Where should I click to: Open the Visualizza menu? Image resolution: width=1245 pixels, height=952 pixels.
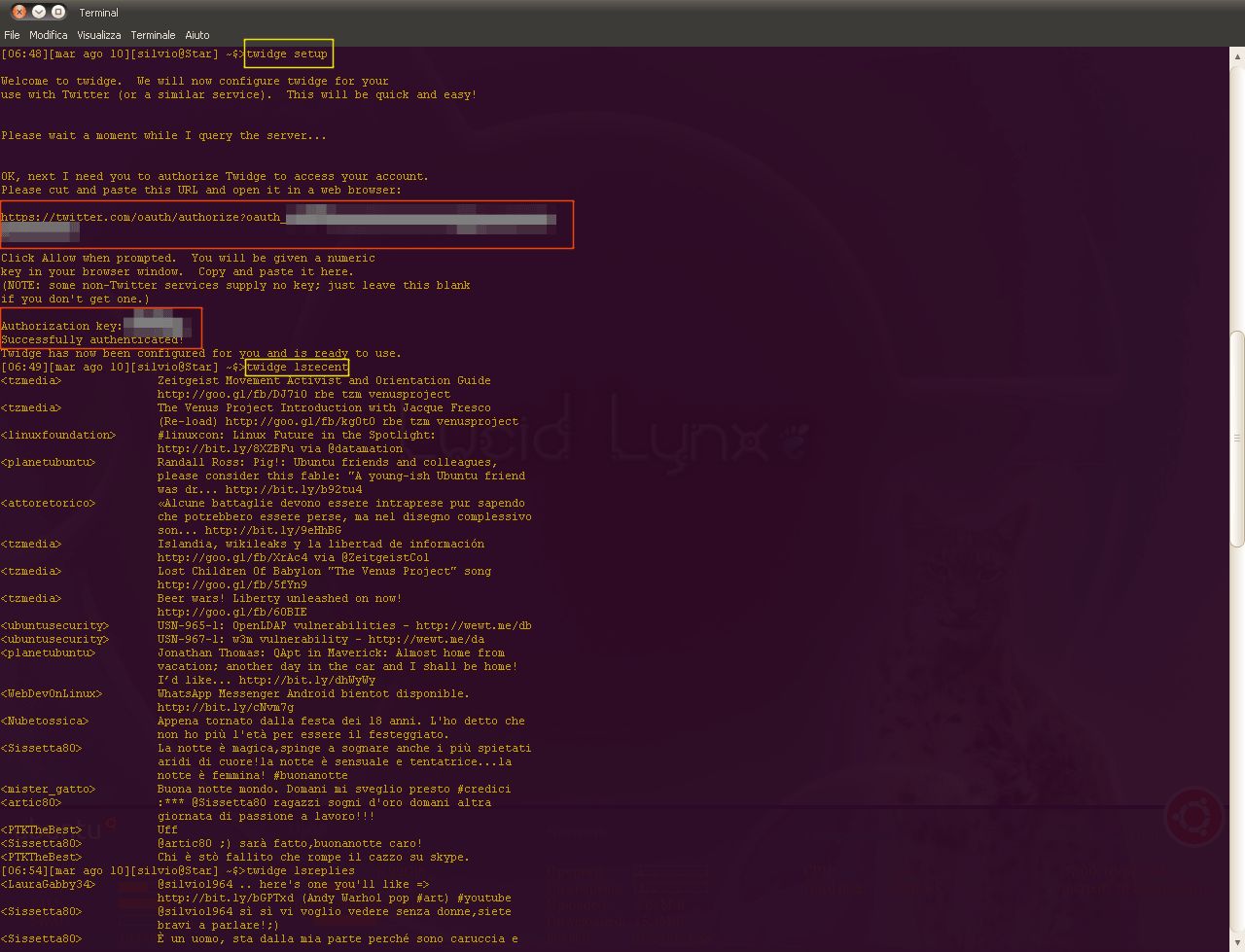[98, 35]
